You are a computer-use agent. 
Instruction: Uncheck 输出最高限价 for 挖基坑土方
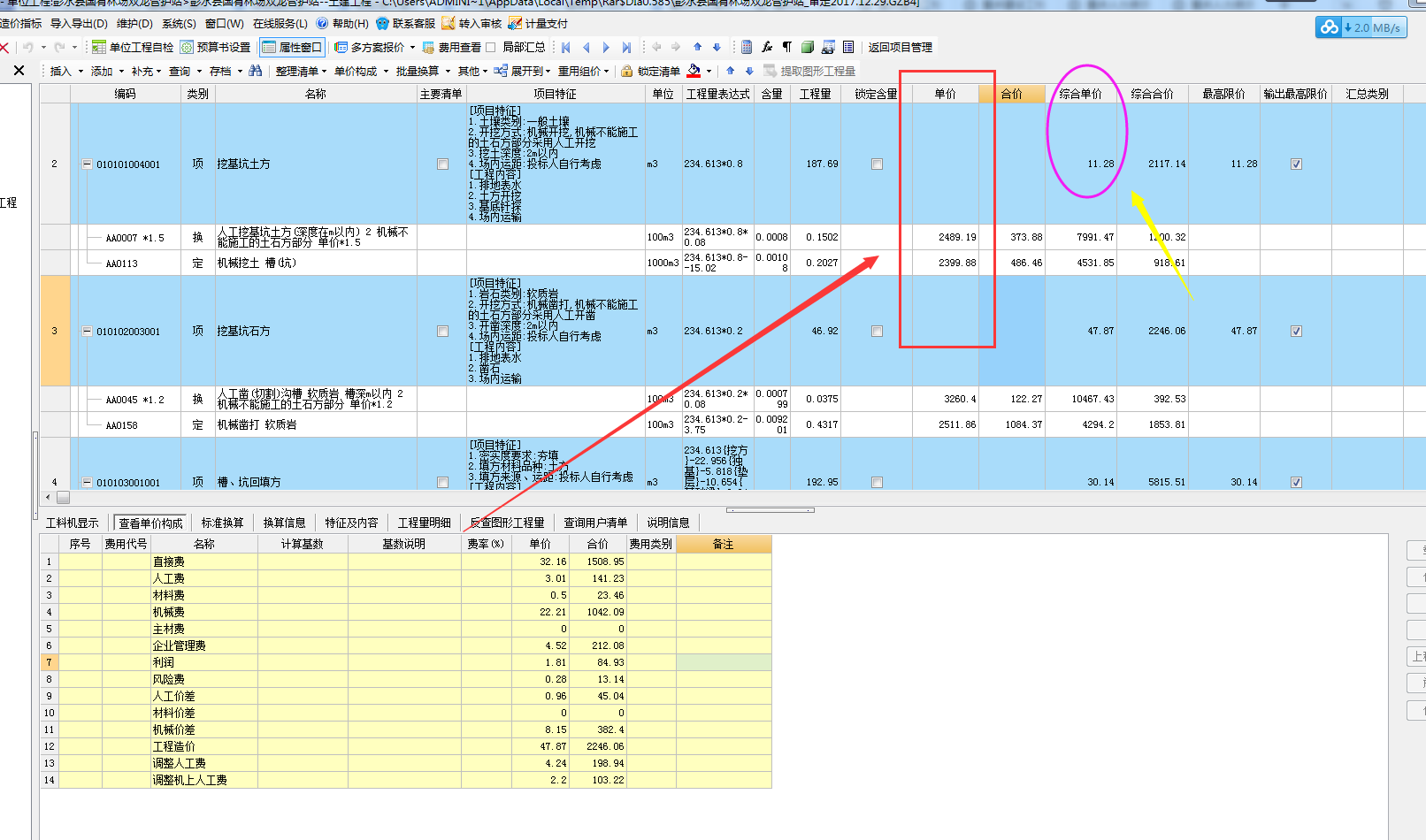(1296, 164)
